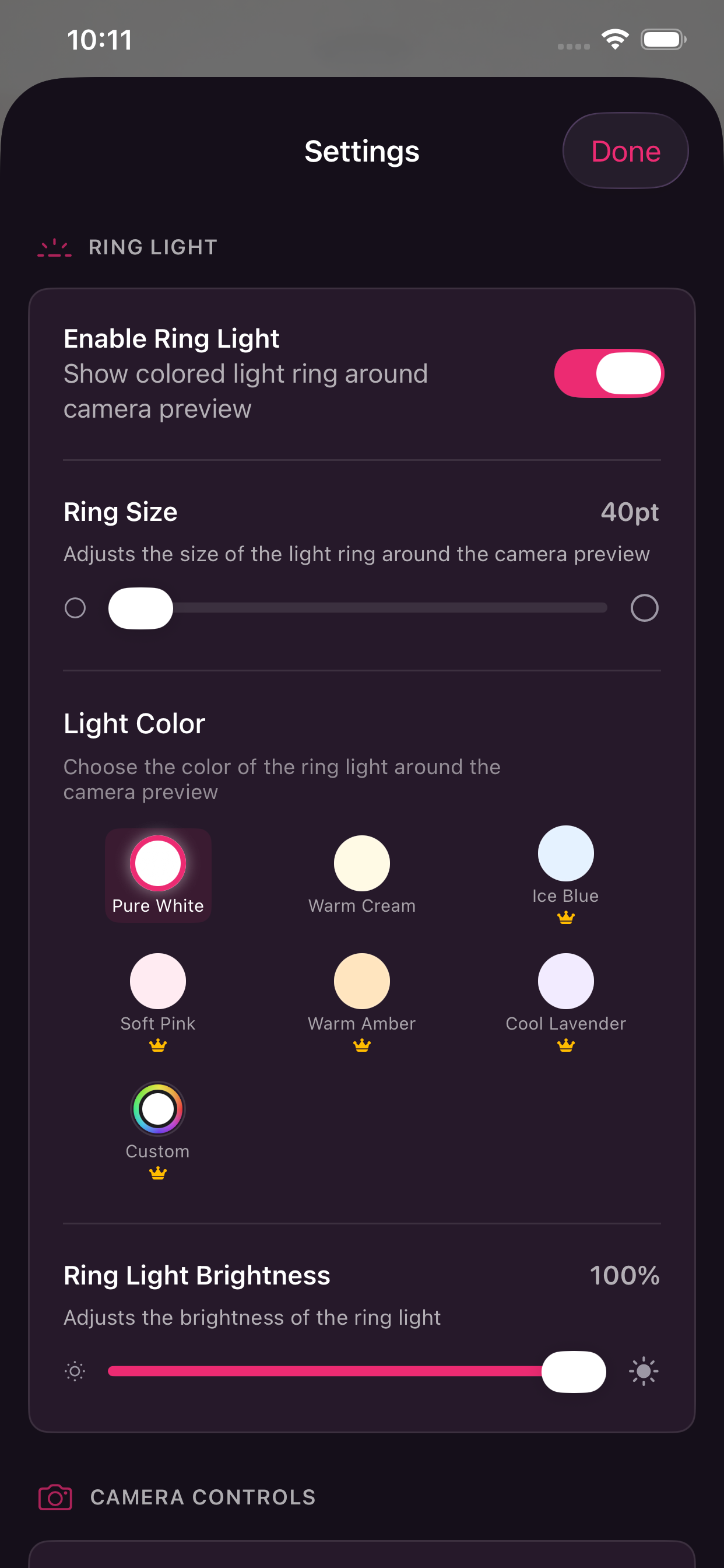Image resolution: width=724 pixels, height=1568 pixels.
Task: Choose the Ice Blue color swatch
Action: point(565,853)
